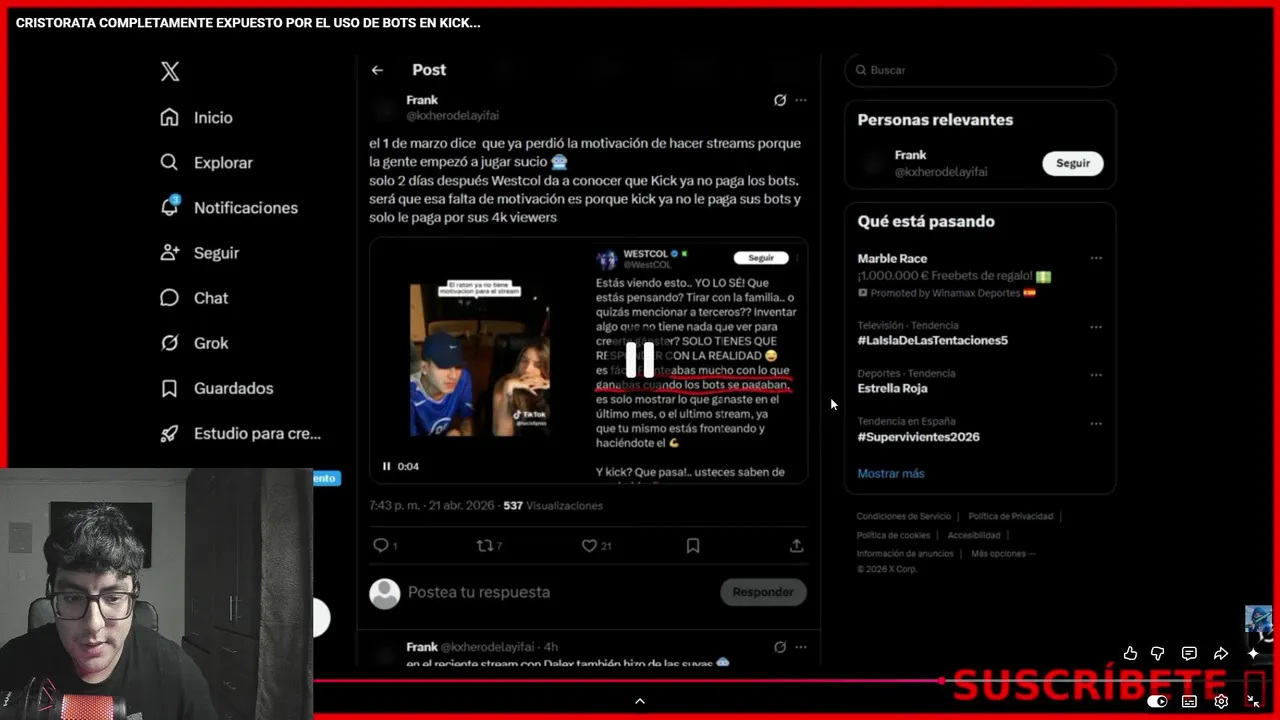The image size is (1280, 720).
Task: Open options for Estrella Roja trend
Action: tap(1096, 375)
